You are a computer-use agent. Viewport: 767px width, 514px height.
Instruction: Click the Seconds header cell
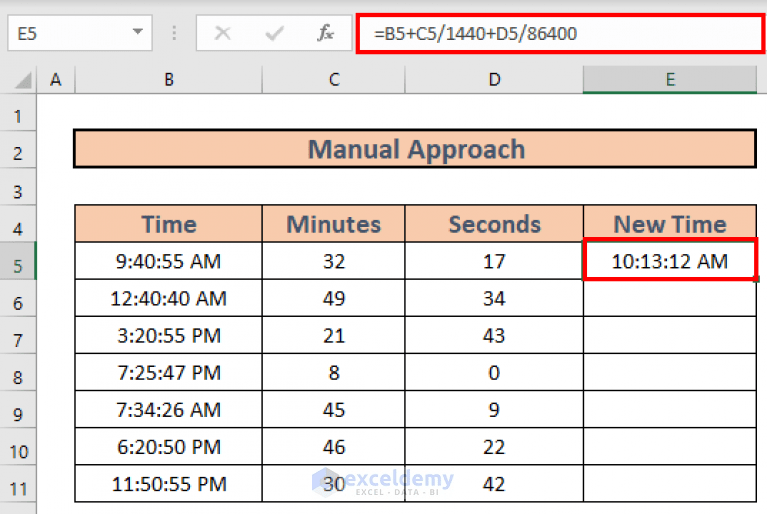click(494, 224)
